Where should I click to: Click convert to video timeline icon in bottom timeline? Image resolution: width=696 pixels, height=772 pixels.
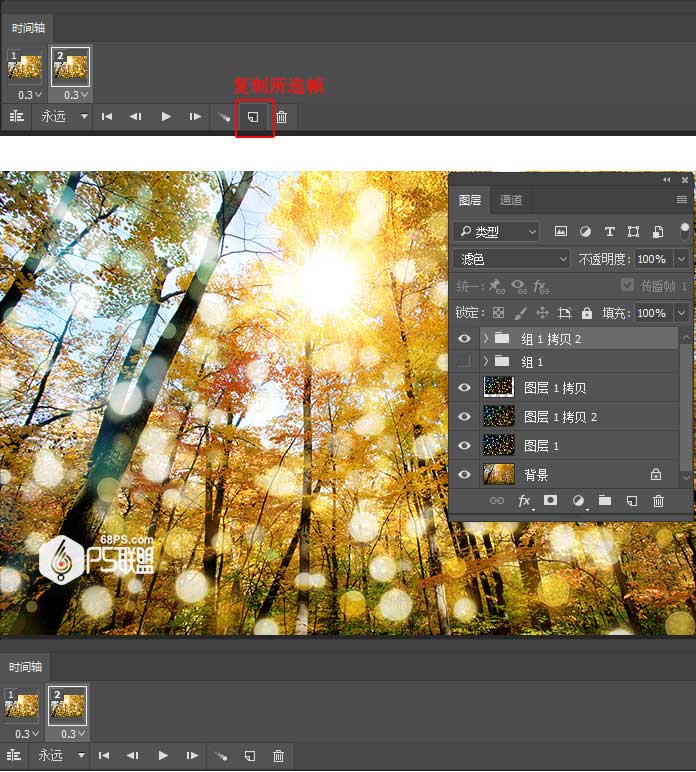tap(13, 755)
